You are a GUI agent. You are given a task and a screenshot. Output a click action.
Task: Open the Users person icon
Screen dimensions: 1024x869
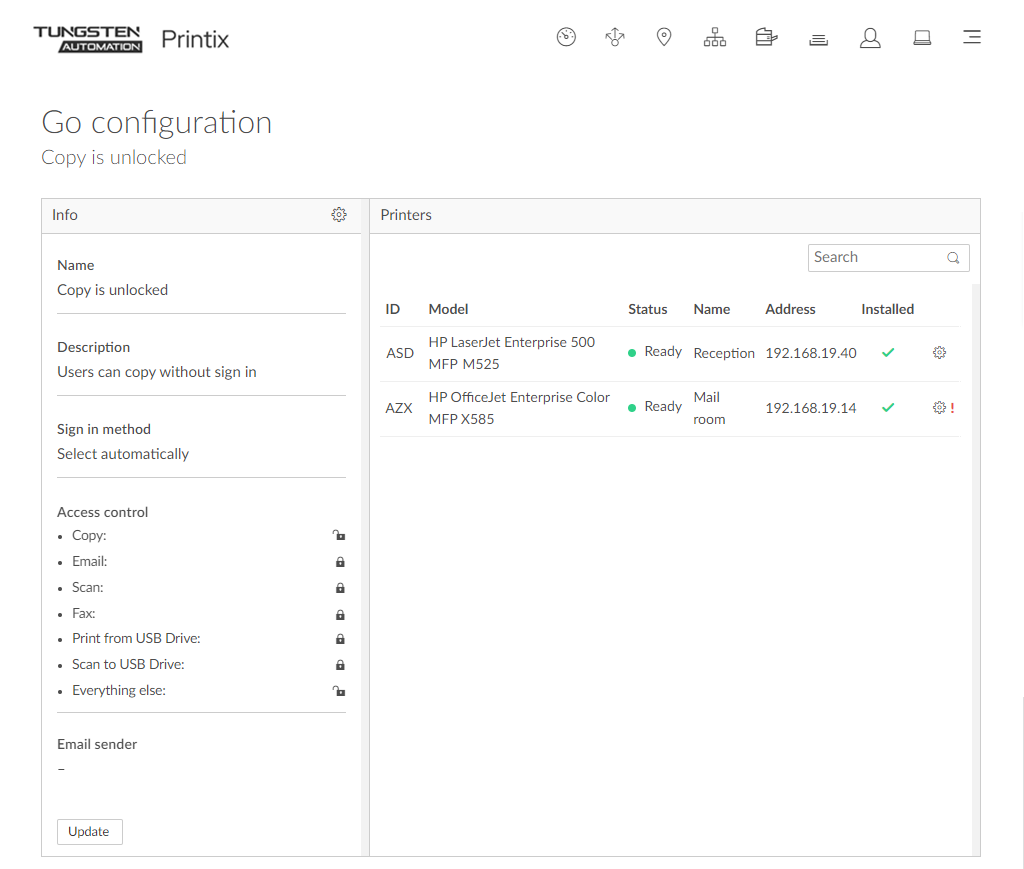click(x=870, y=38)
